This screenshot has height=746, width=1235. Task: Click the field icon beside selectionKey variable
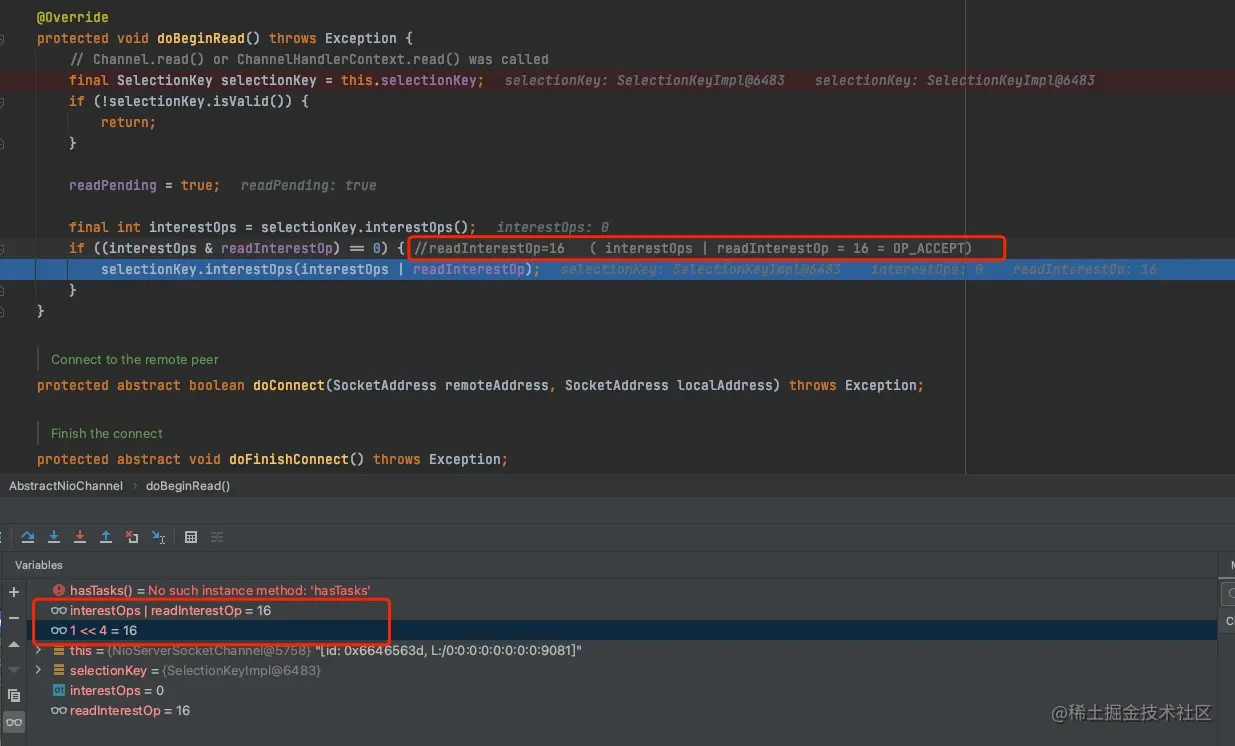59,670
